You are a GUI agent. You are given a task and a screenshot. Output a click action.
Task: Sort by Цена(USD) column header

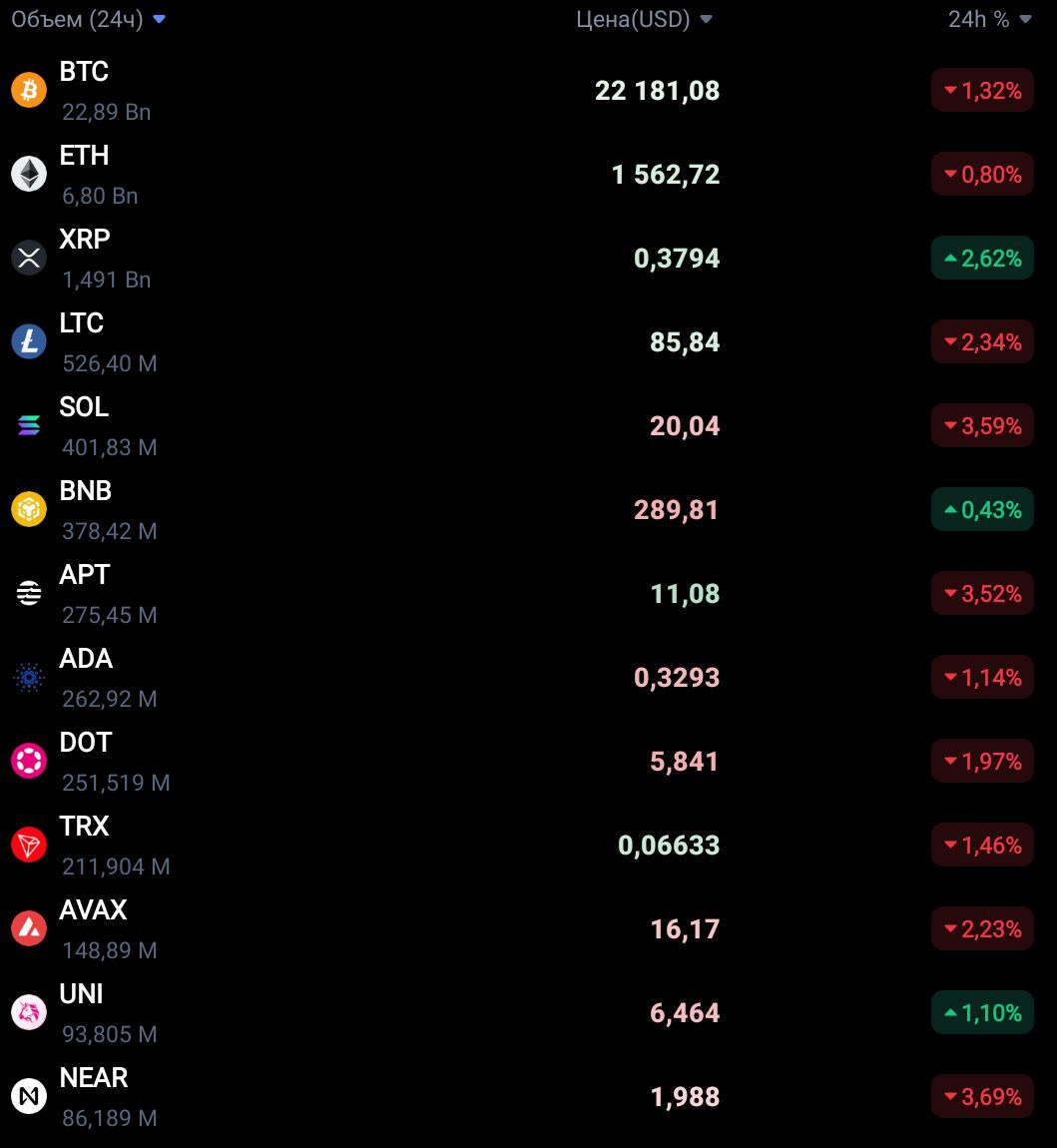644,19
